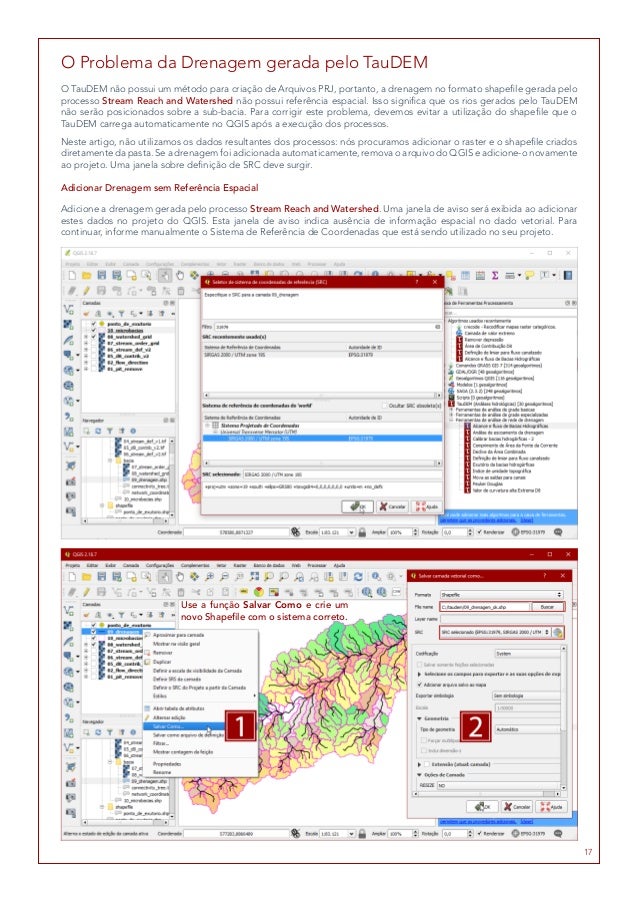Click New Project icon in upper QGIS toolbar

pos(72,276)
